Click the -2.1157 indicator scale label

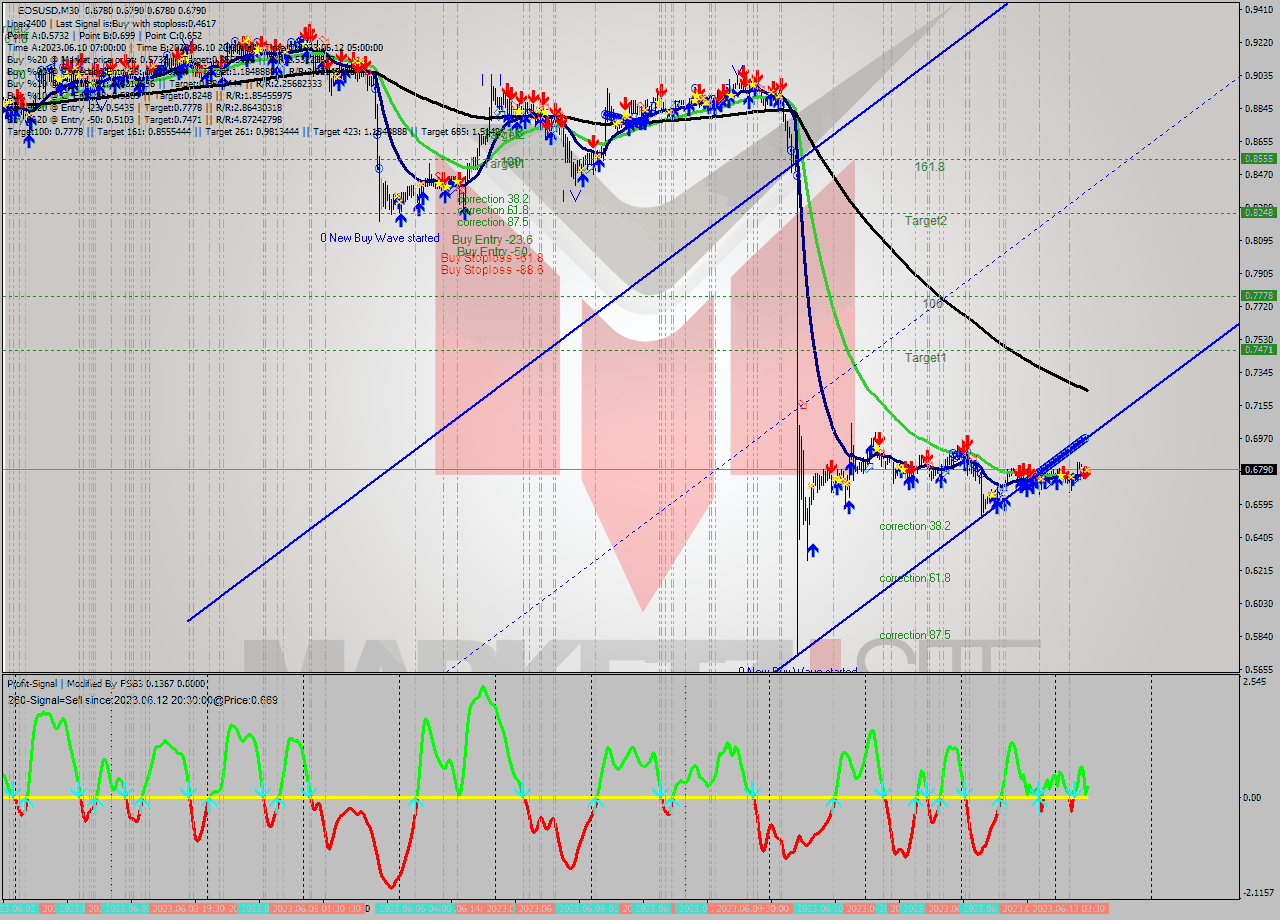pyautogui.click(x=1258, y=893)
